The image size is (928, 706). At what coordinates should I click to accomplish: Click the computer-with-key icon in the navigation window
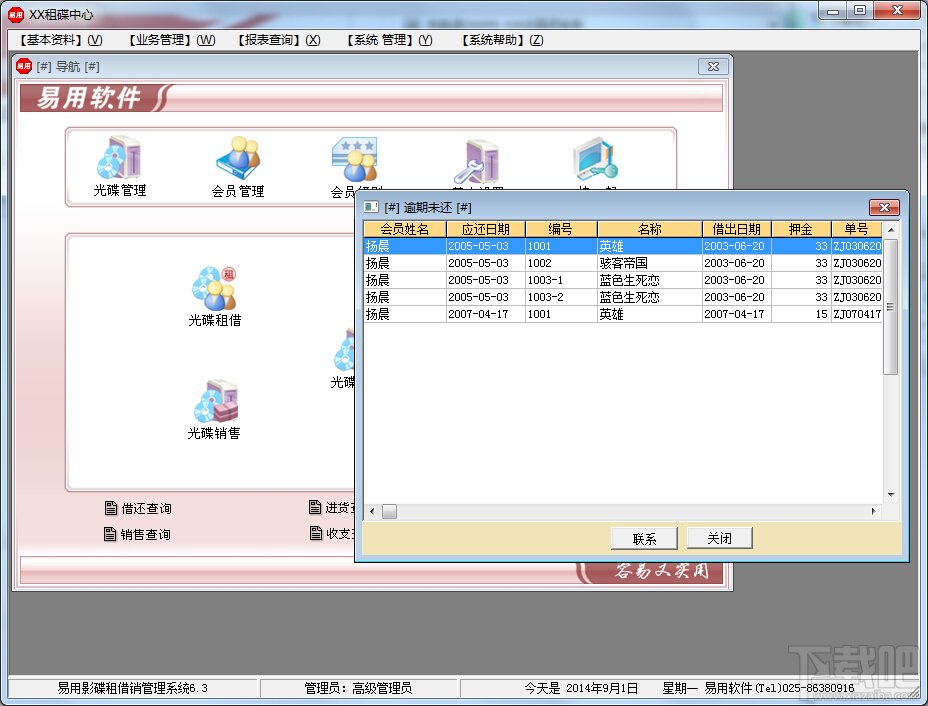pyautogui.click(x=595, y=160)
